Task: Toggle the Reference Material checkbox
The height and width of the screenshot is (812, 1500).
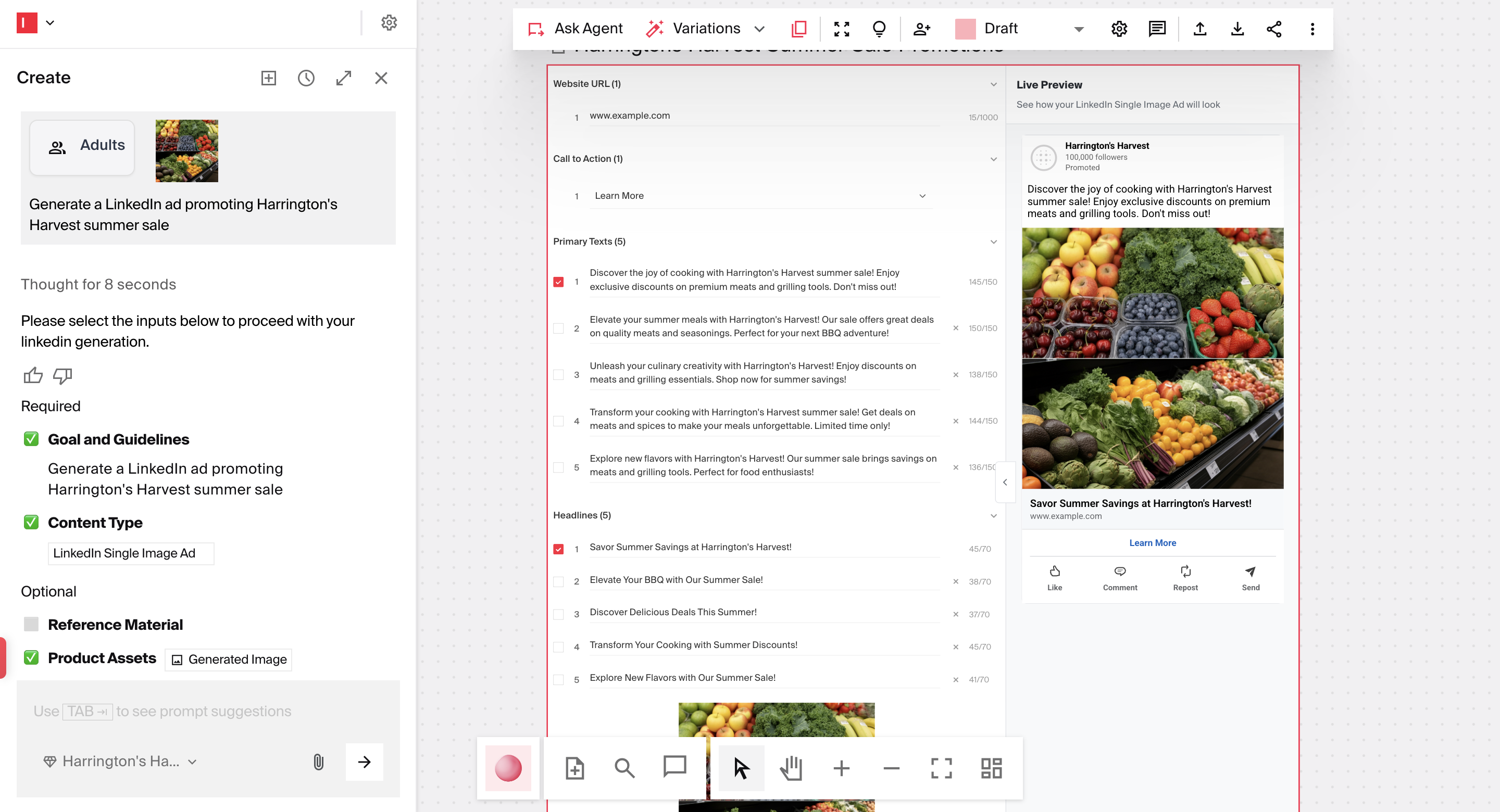Action: [x=31, y=624]
